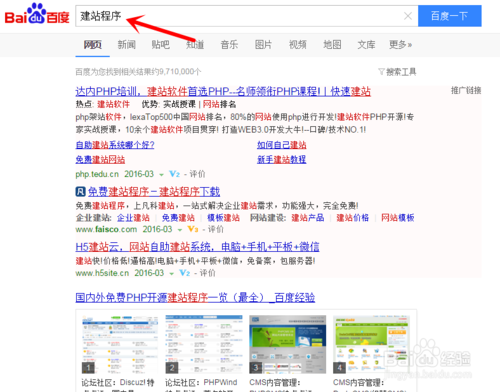
Task: Click the 百度一下 search button
Action: click(450, 16)
